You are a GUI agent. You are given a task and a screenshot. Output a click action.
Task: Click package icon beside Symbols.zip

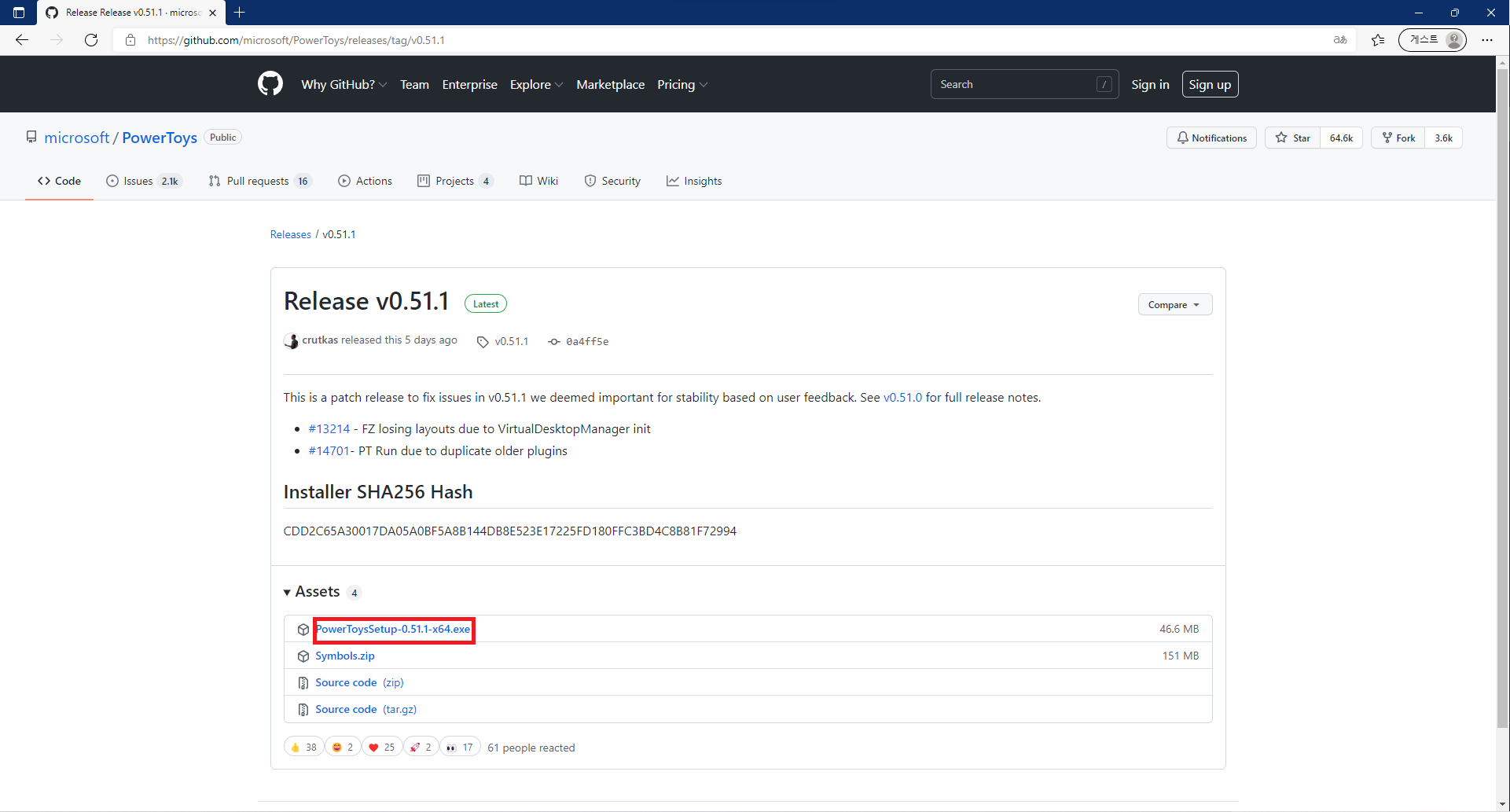(x=303, y=656)
